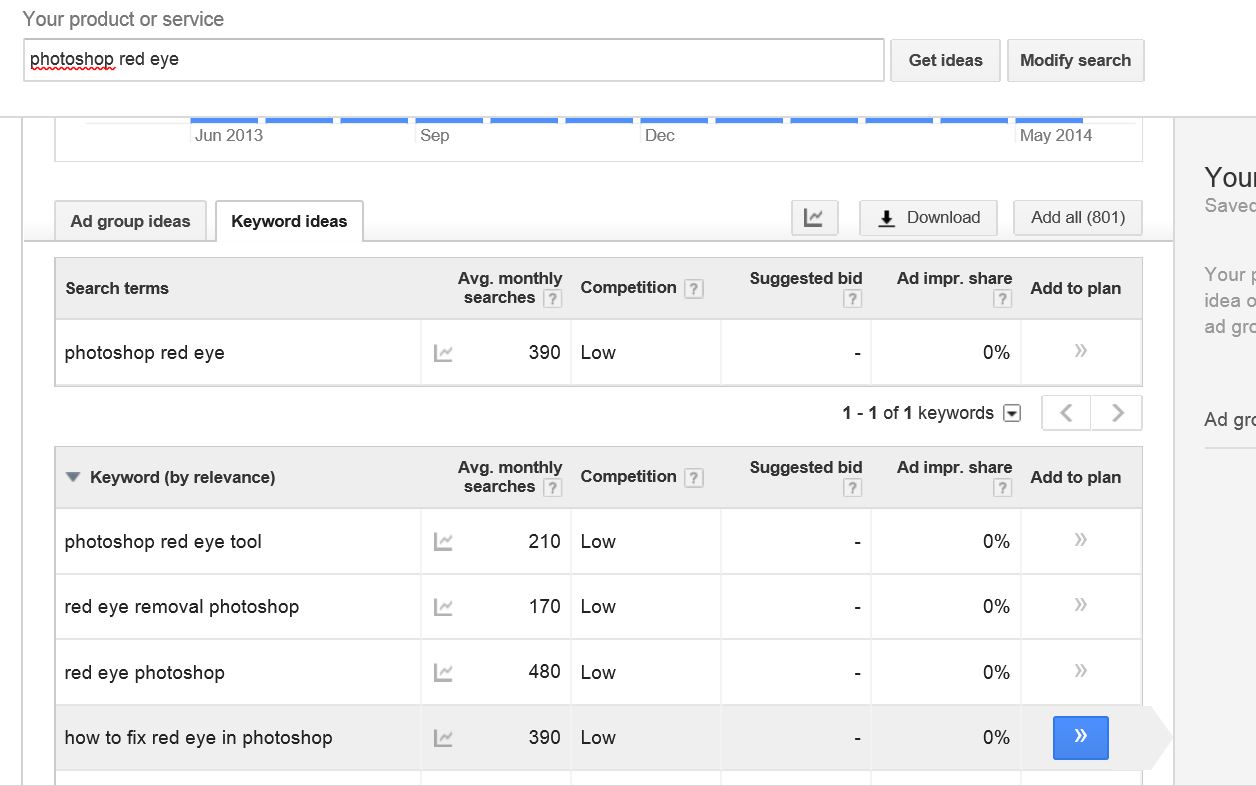The height and width of the screenshot is (786, 1256).
Task: Open Suggested bid help icon in Search terms table
Action: pyautogui.click(x=852, y=299)
